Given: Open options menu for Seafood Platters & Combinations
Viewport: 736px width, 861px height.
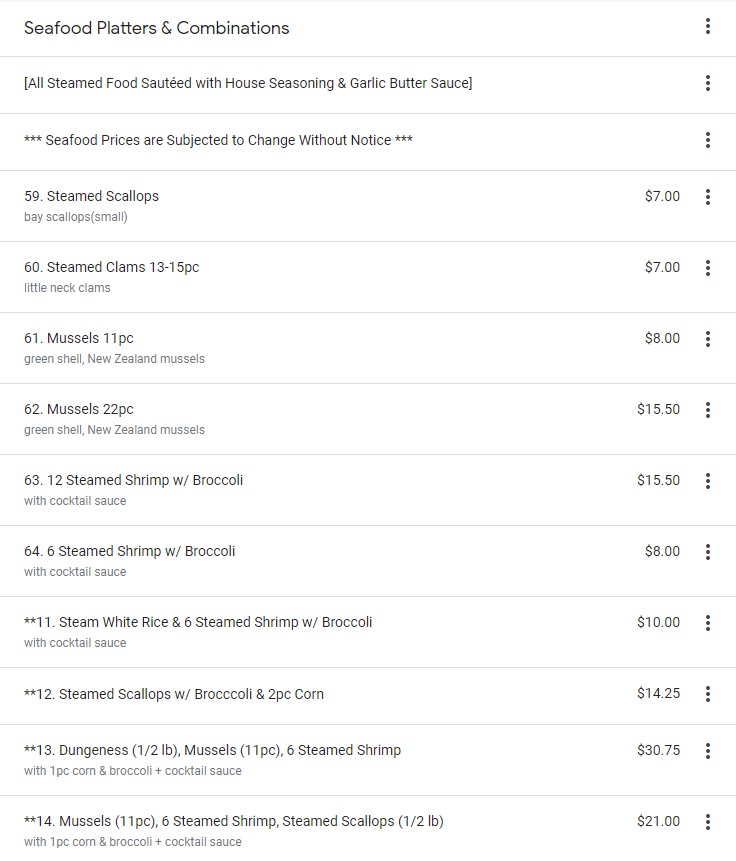Looking at the screenshot, I should pyautogui.click(x=708, y=27).
